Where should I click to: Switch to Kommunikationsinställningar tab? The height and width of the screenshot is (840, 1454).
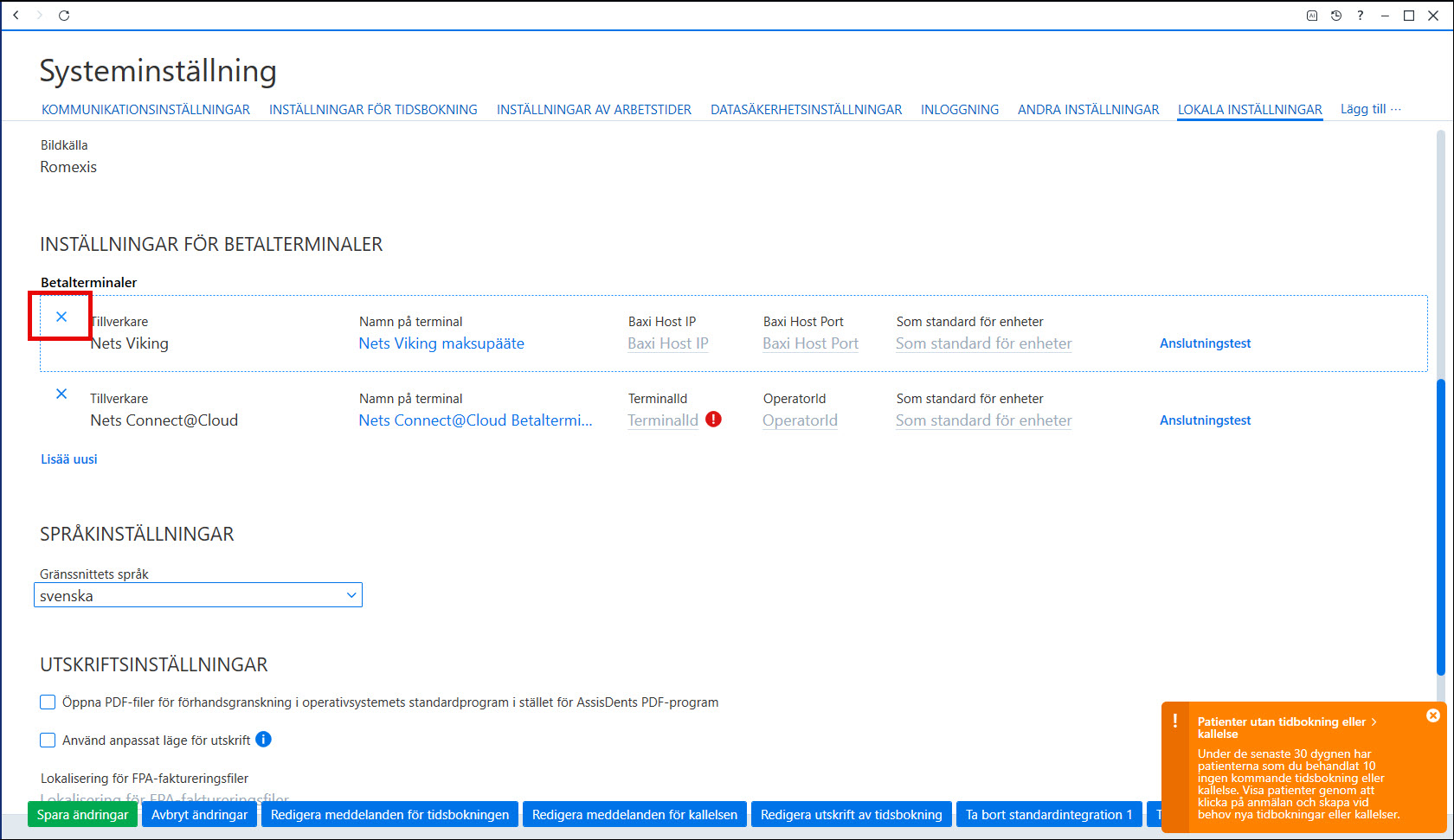(145, 110)
